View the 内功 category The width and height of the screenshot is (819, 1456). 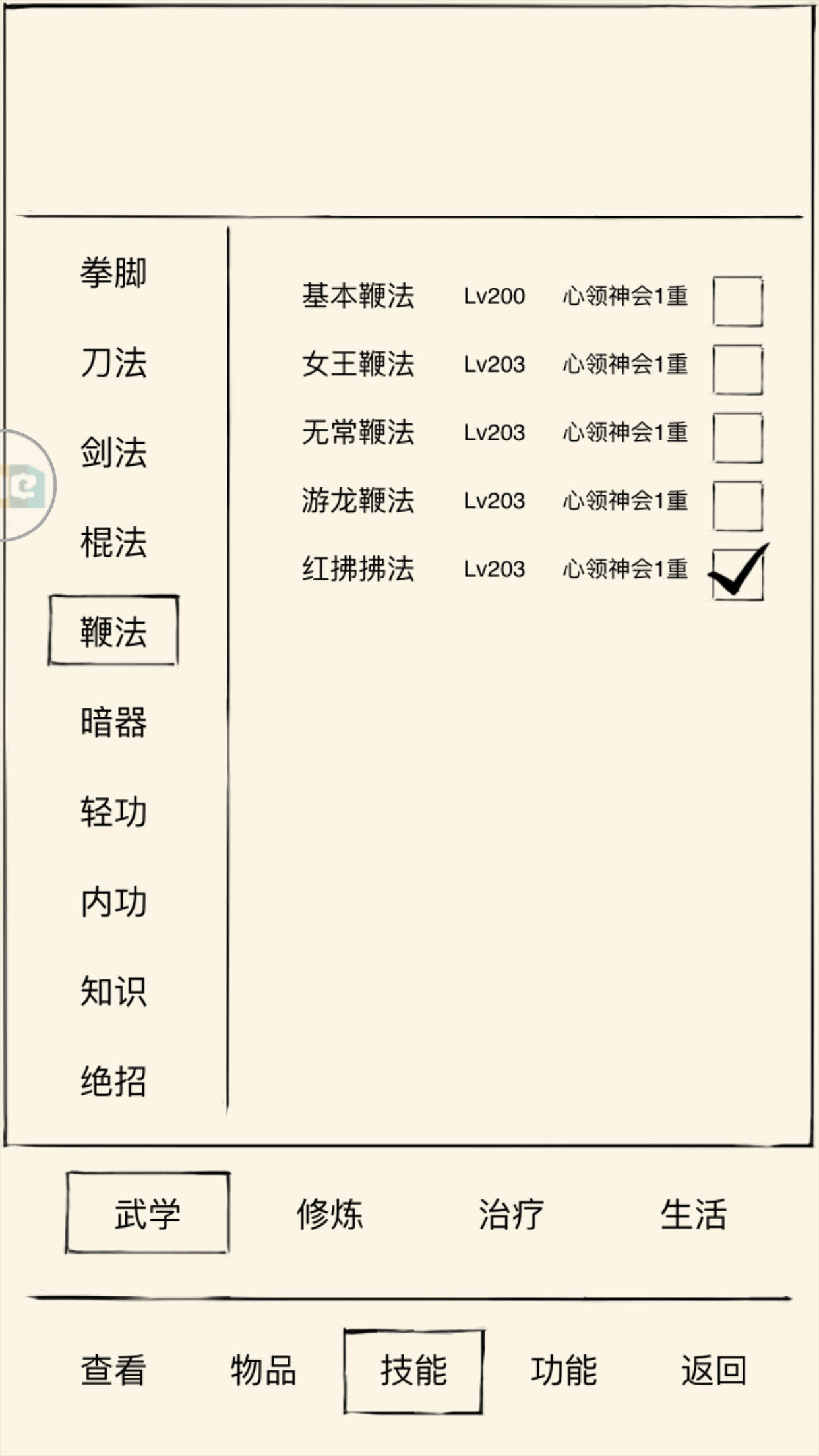click(x=113, y=901)
